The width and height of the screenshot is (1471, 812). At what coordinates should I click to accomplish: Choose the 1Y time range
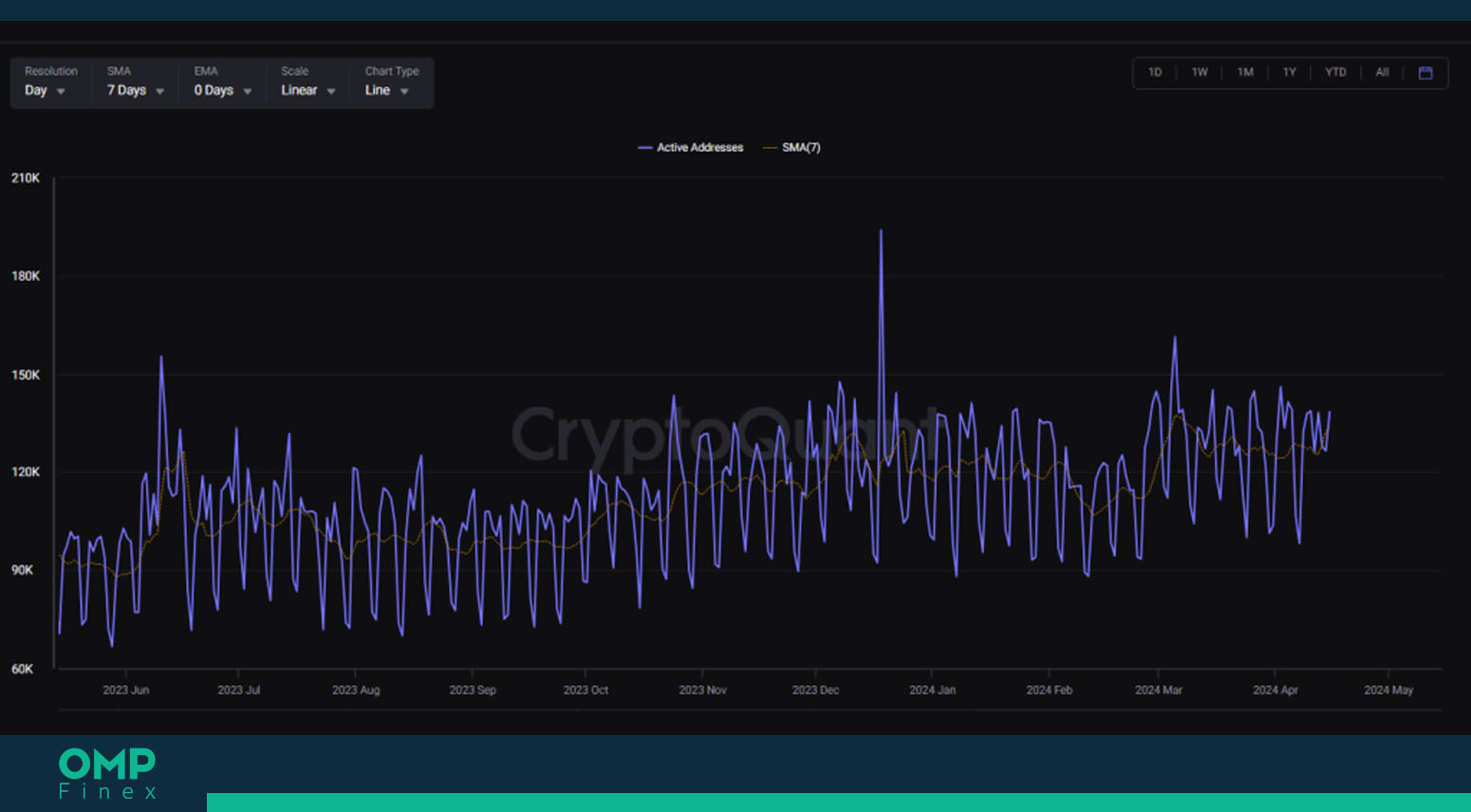click(1290, 73)
